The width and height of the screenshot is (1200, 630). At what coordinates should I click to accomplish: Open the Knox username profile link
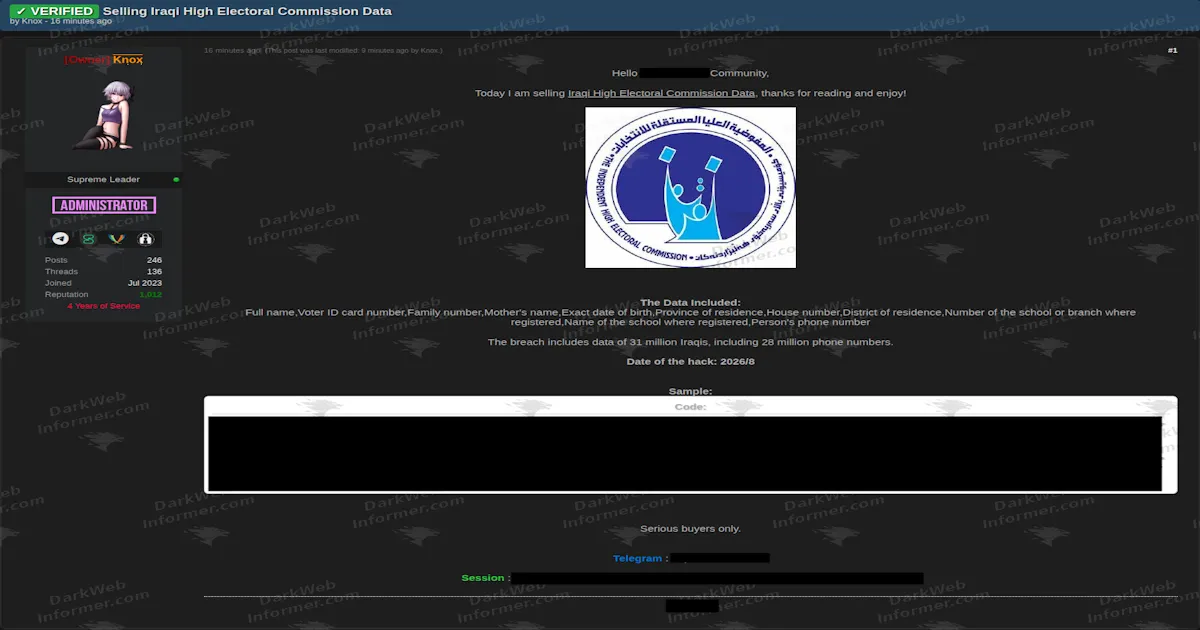pos(128,60)
